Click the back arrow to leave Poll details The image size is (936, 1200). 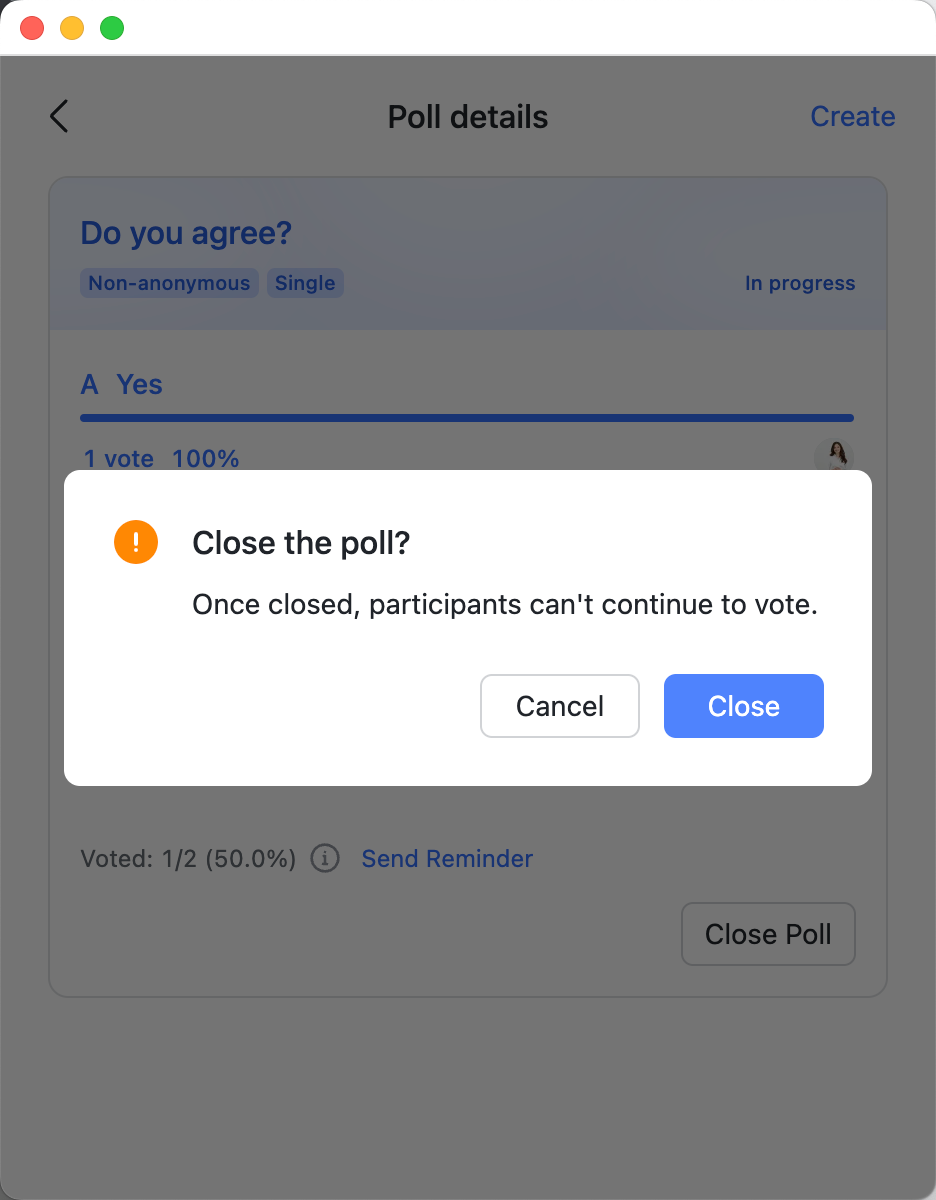pyautogui.click(x=58, y=116)
